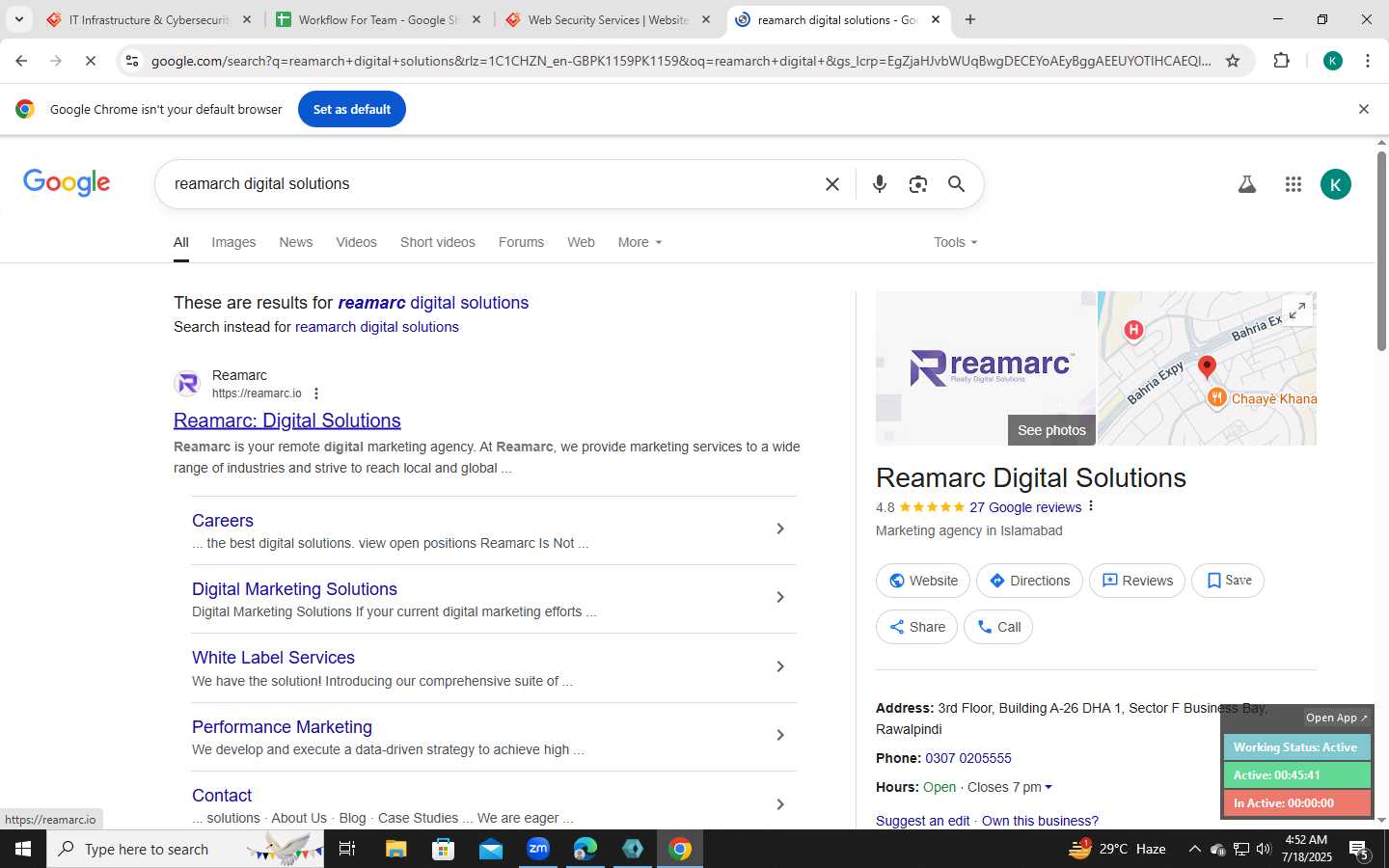Dismiss the default browser notification bar
Viewport: 1389px width, 868px height.
(1364, 109)
